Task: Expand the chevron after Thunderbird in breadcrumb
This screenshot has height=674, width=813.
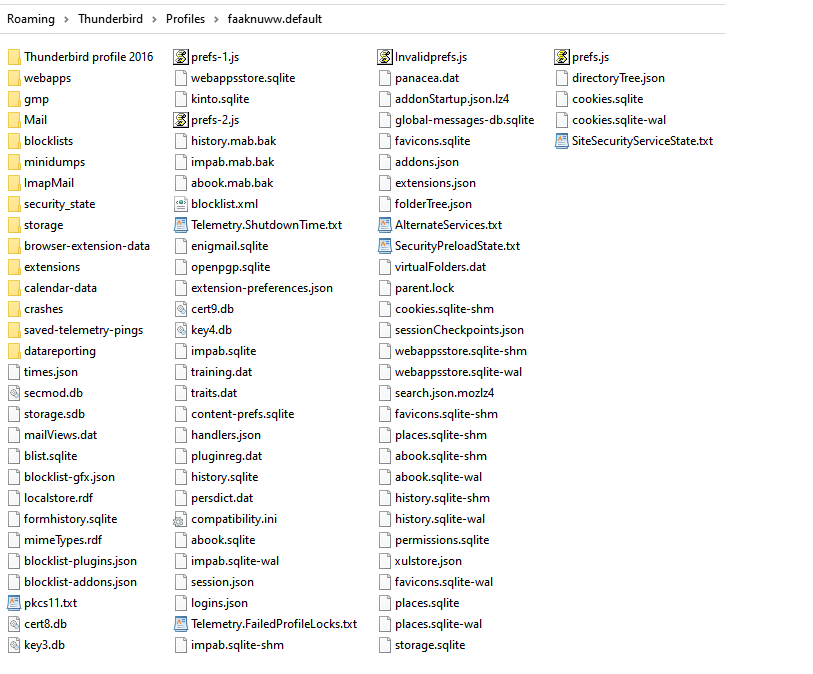Action: click(x=155, y=19)
